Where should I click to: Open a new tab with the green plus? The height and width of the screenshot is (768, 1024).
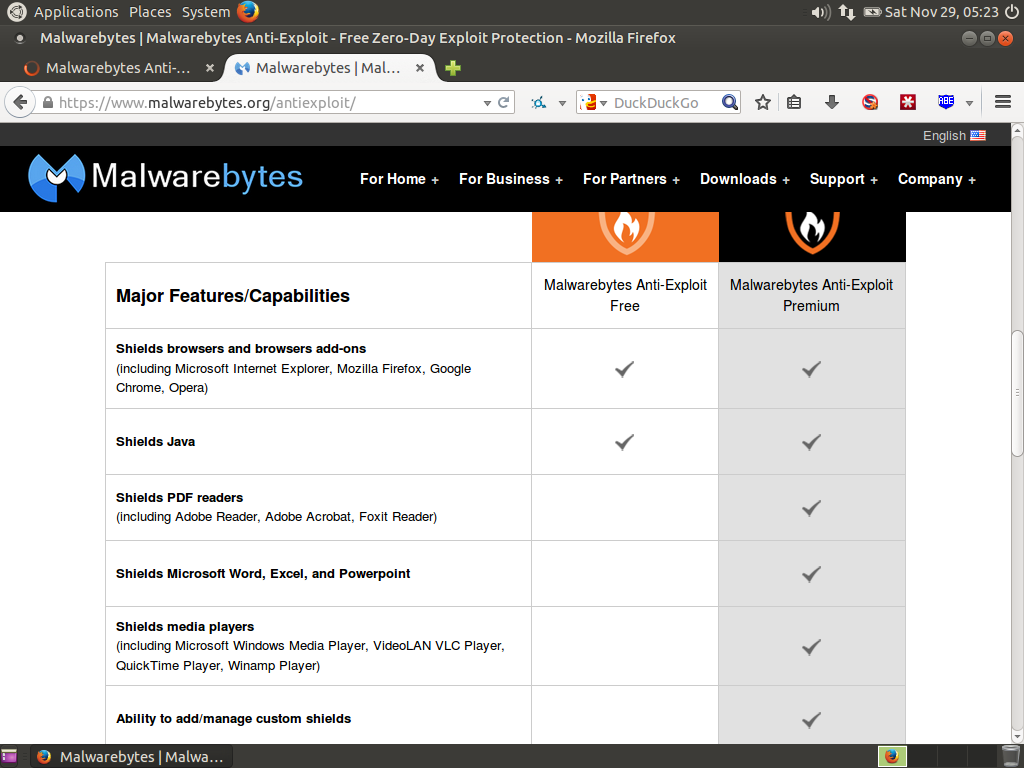coord(453,68)
